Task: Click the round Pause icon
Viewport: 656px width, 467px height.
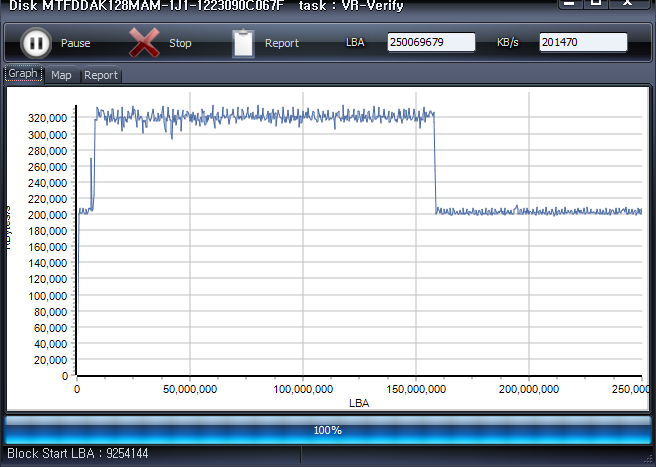Action: 36,43
